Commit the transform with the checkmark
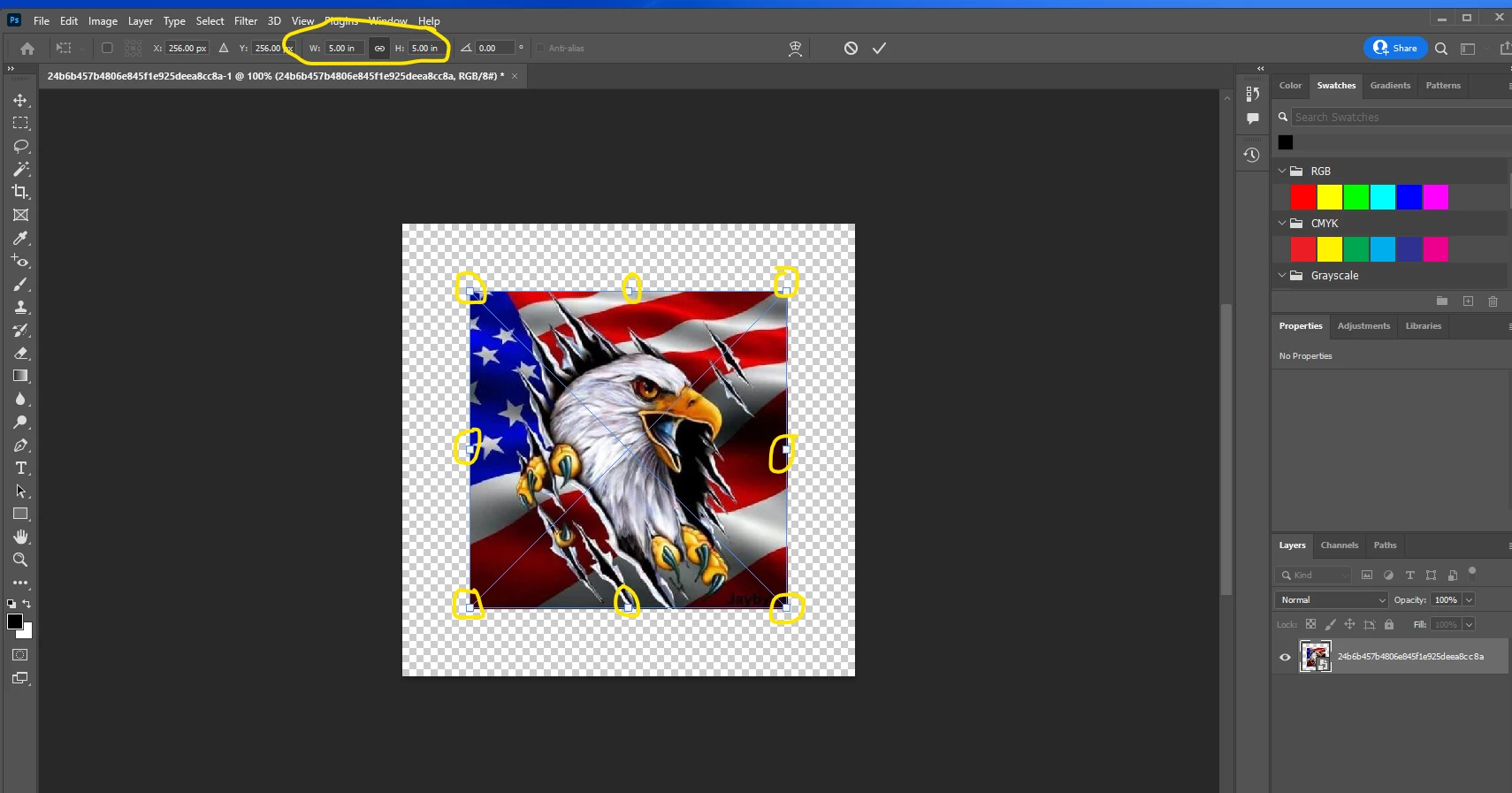1512x793 pixels. coord(879,49)
